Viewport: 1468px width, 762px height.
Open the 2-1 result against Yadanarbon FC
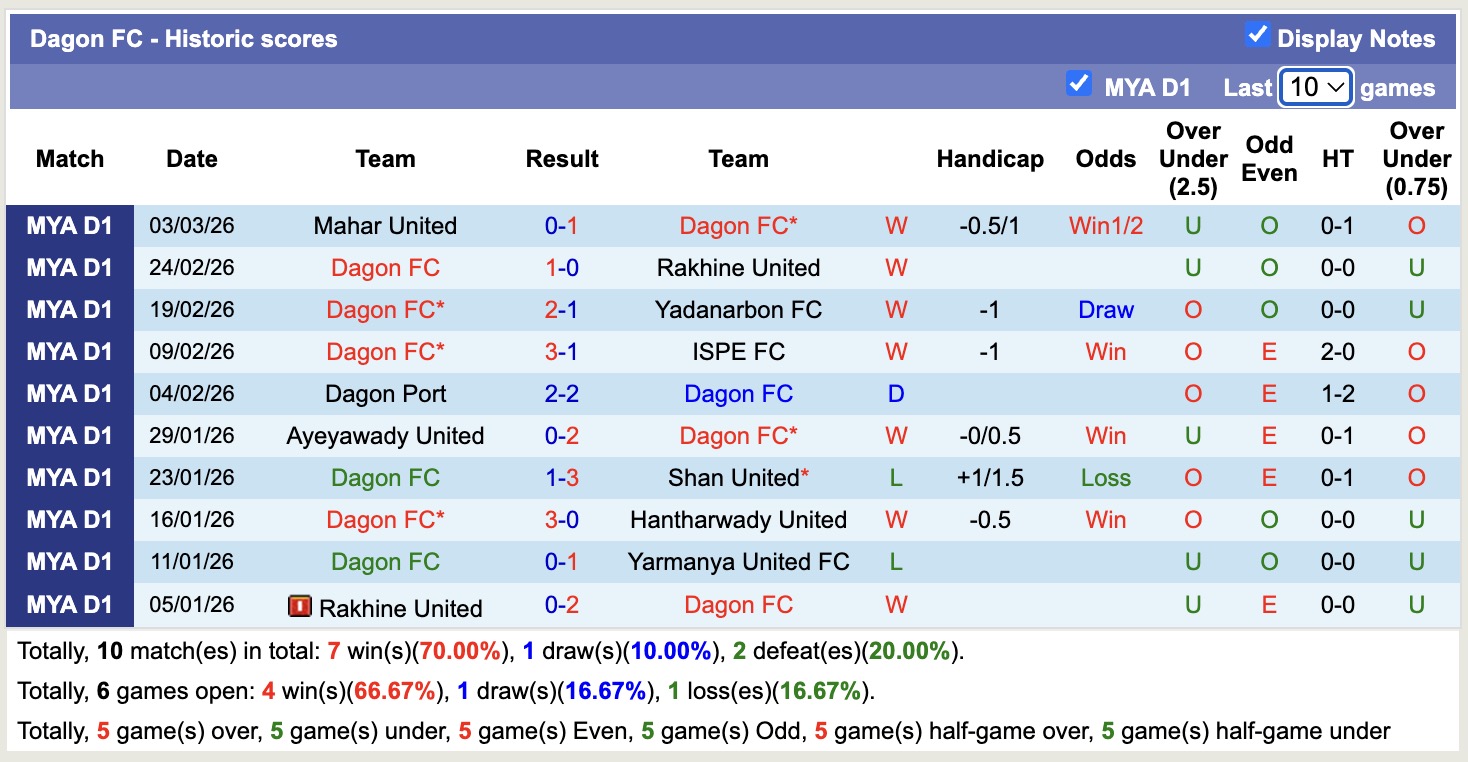(x=562, y=310)
